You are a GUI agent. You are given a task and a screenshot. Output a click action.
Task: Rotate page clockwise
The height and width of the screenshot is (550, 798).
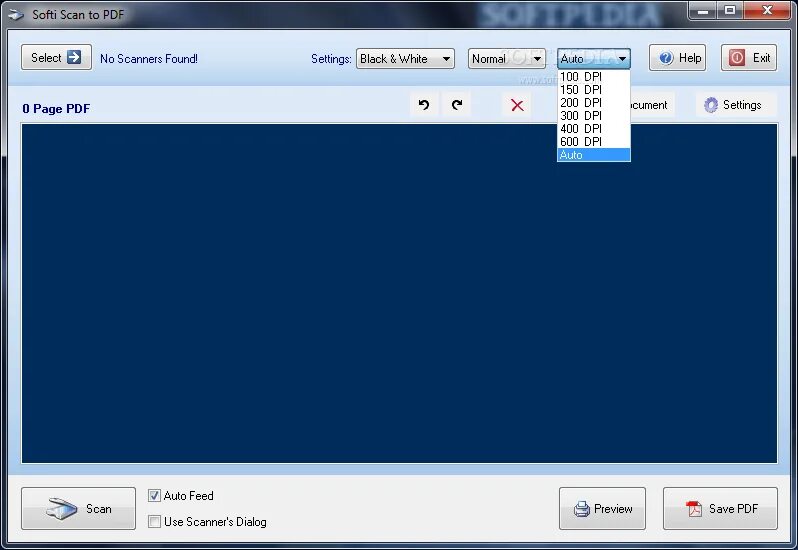(457, 105)
